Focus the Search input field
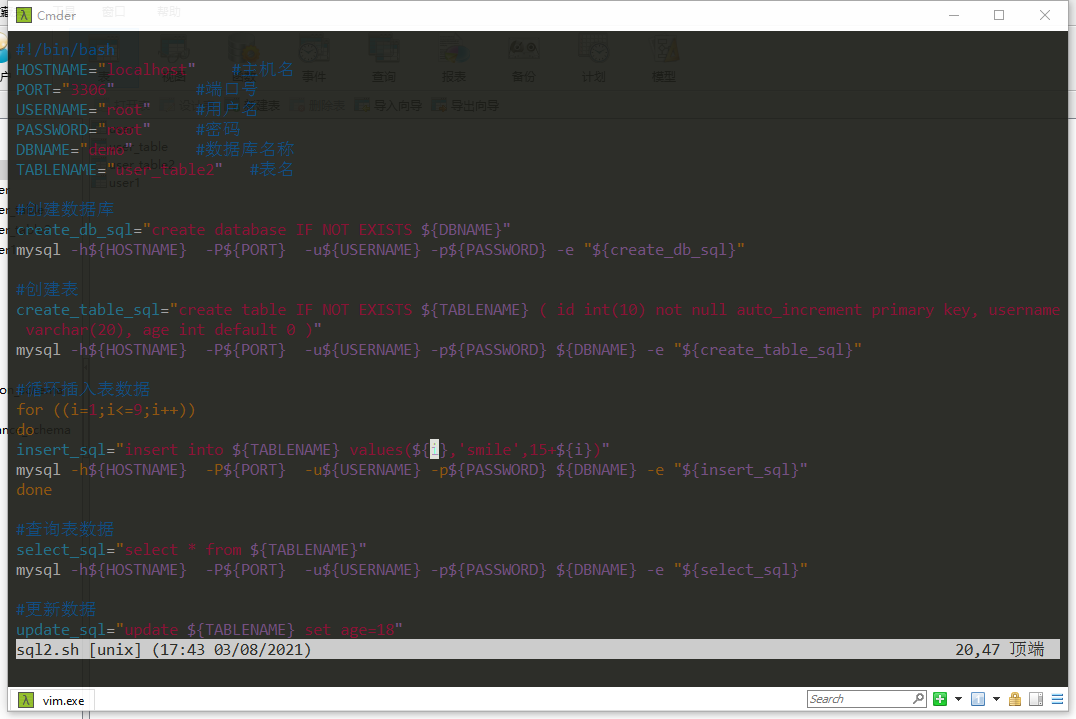Screen dimensions: 1076x719 coord(860,699)
